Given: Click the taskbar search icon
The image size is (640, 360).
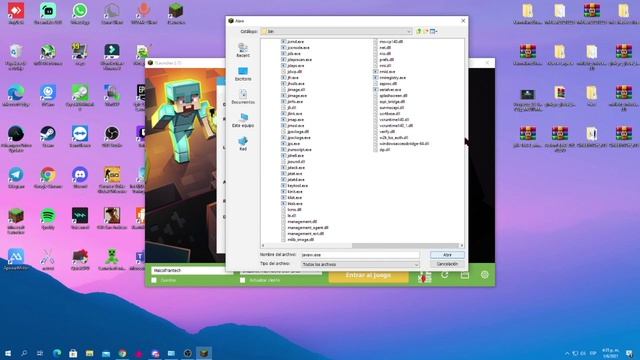Looking at the screenshot, I should click(x=24, y=353).
